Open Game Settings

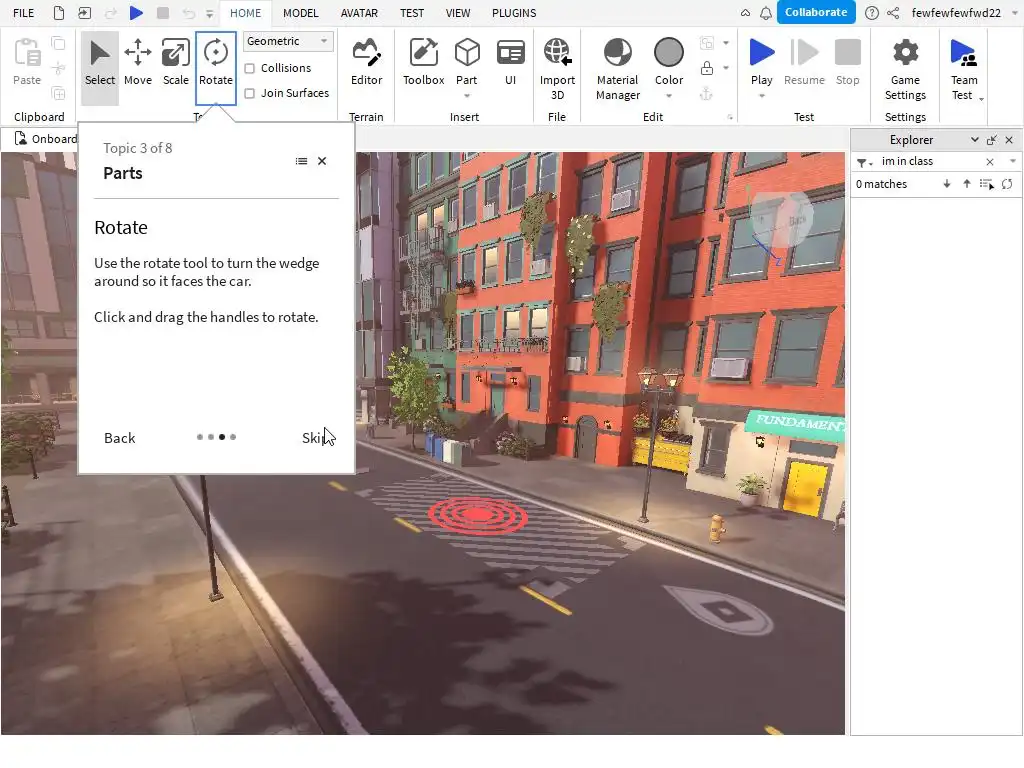[x=905, y=69]
